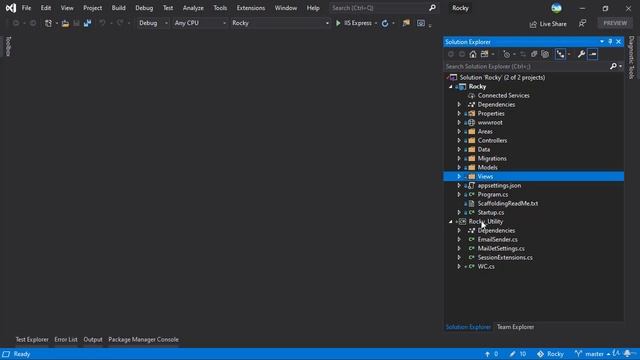Click the Home icon in Solution Explorer
Viewport: 640px width, 360px height.
point(473,54)
